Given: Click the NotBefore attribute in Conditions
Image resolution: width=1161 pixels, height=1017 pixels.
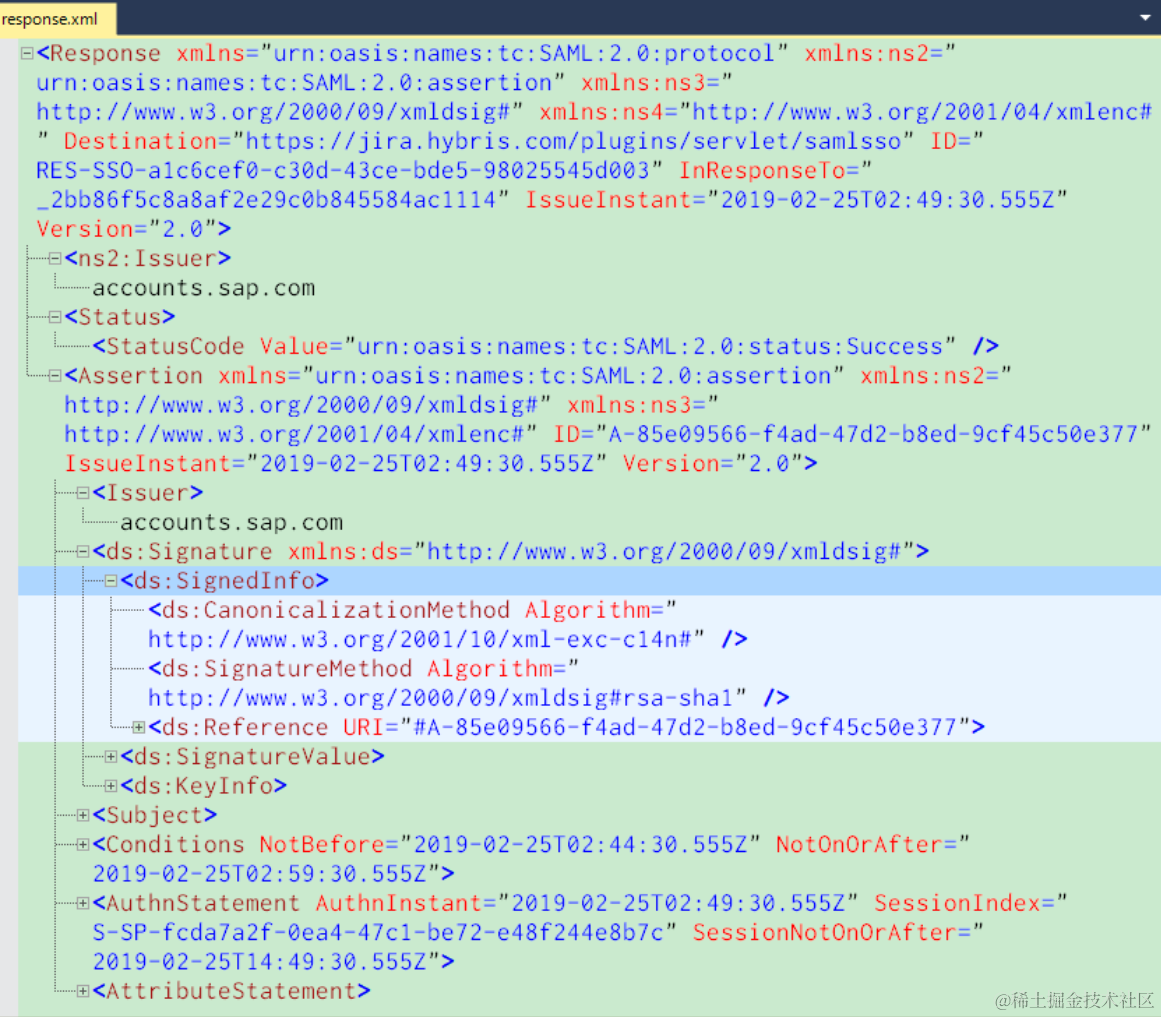Looking at the screenshot, I should 322,845.
